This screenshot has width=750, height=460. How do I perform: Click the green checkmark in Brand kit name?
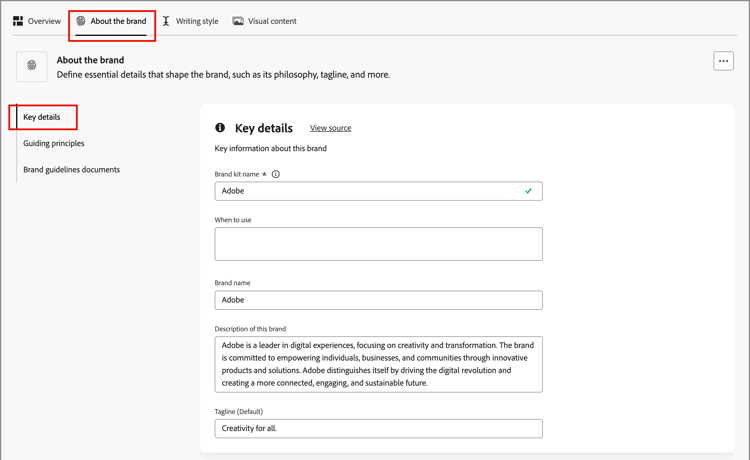tap(528, 191)
